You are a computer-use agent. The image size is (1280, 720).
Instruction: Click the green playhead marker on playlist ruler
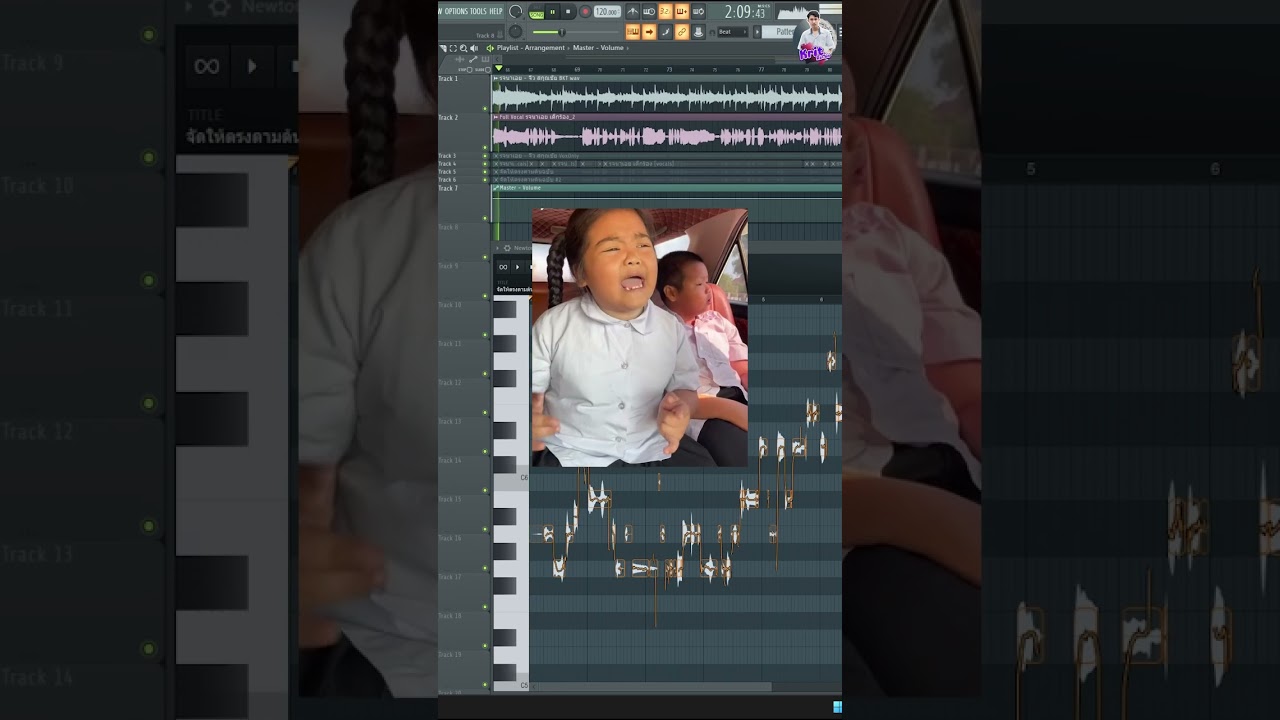pyautogui.click(x=498, y=68)
